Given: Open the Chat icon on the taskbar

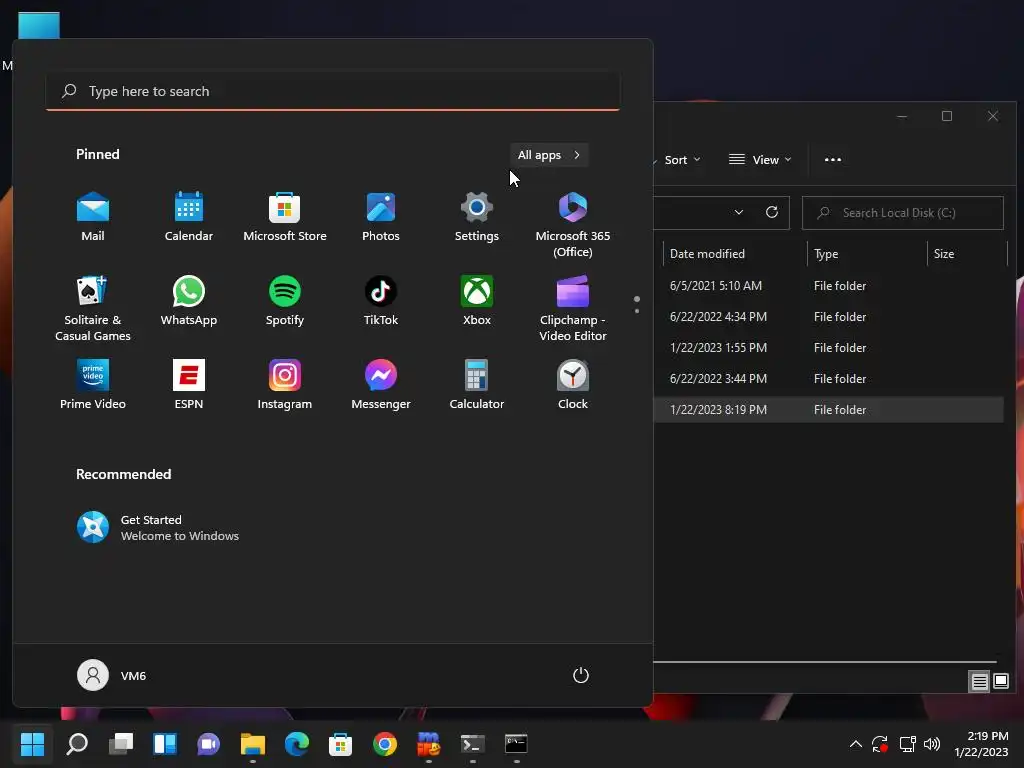Looking at the screenshot, I should (x=208, y=743).
